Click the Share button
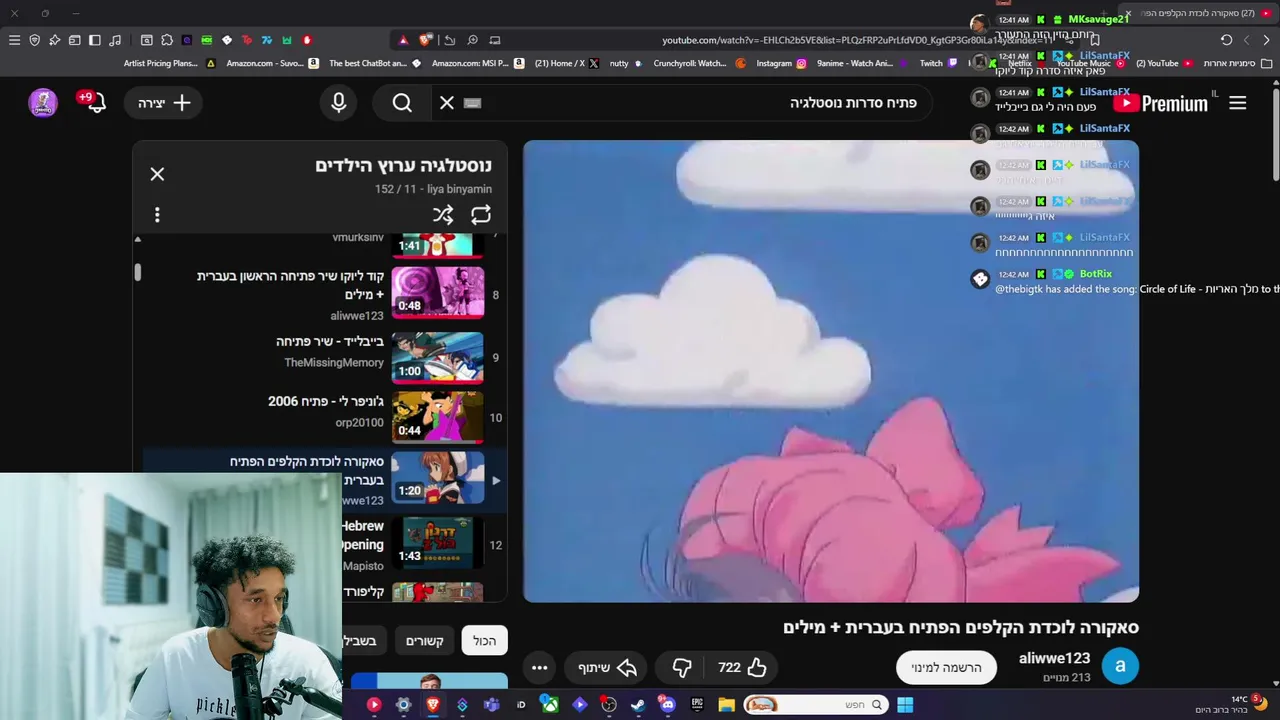Viewport: 1280px width, 720px height. point(608,667)
